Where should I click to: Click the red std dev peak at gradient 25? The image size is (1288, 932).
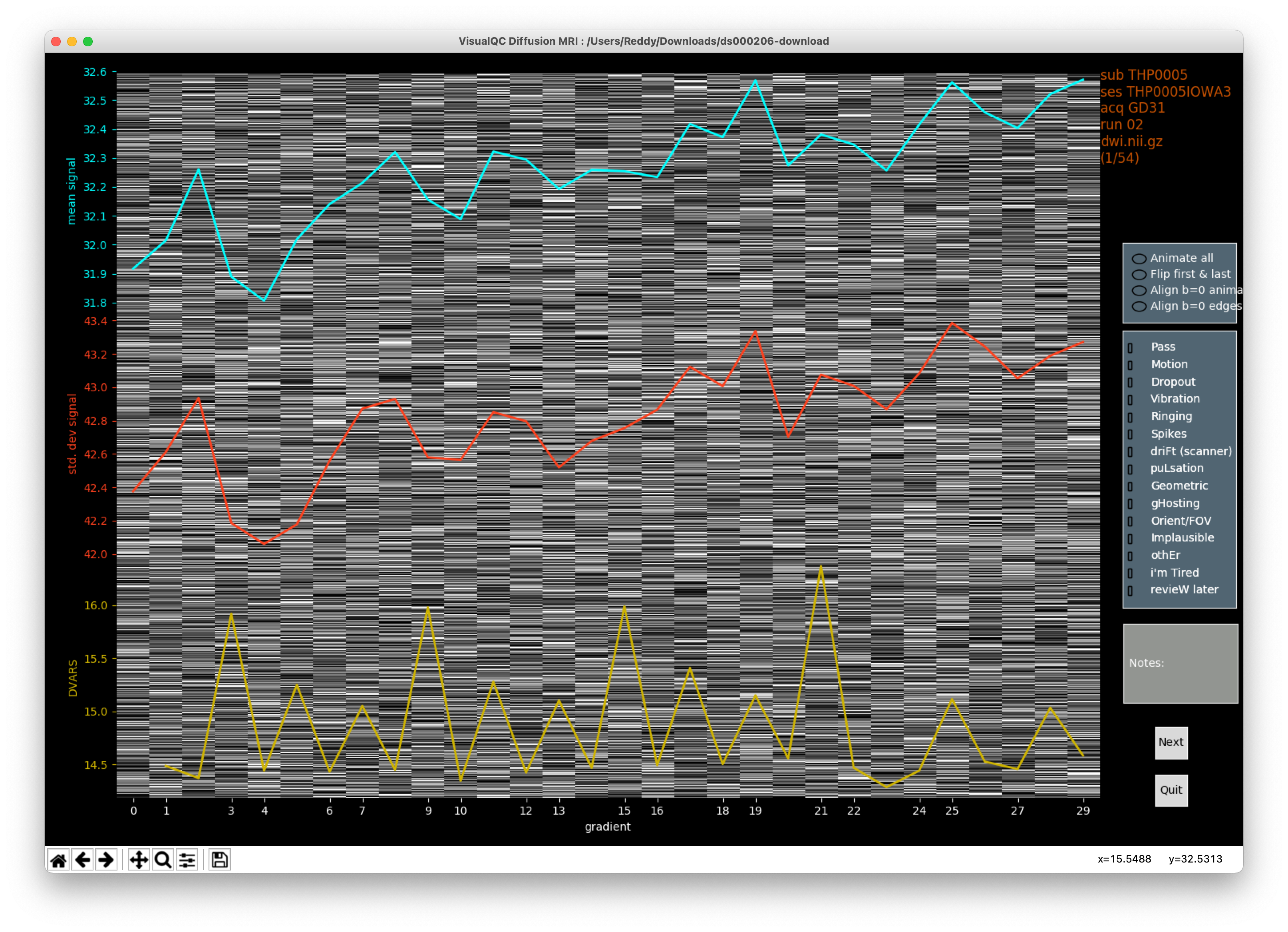click(952, 323)
